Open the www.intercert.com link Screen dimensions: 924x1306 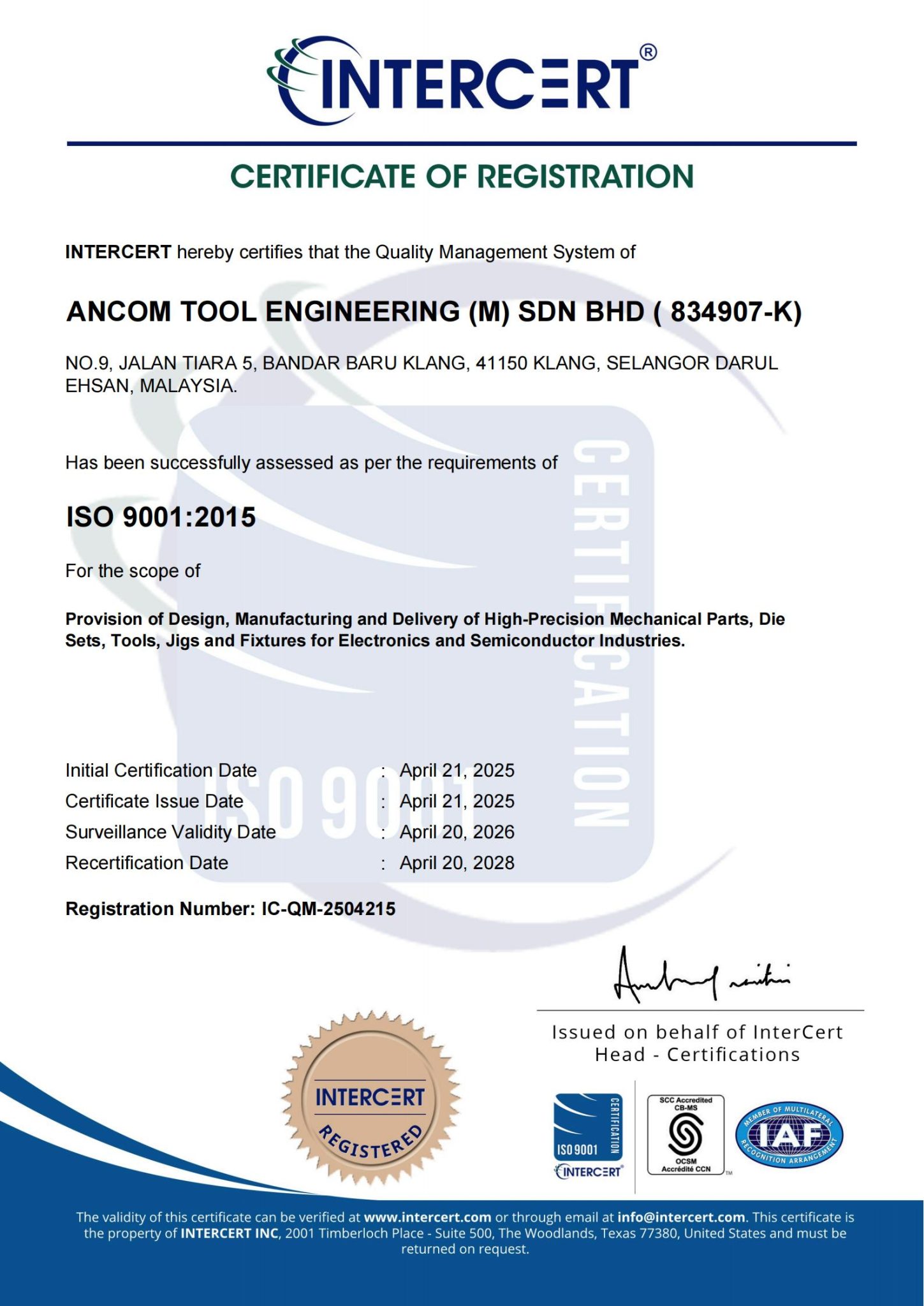click(427, 1217)
